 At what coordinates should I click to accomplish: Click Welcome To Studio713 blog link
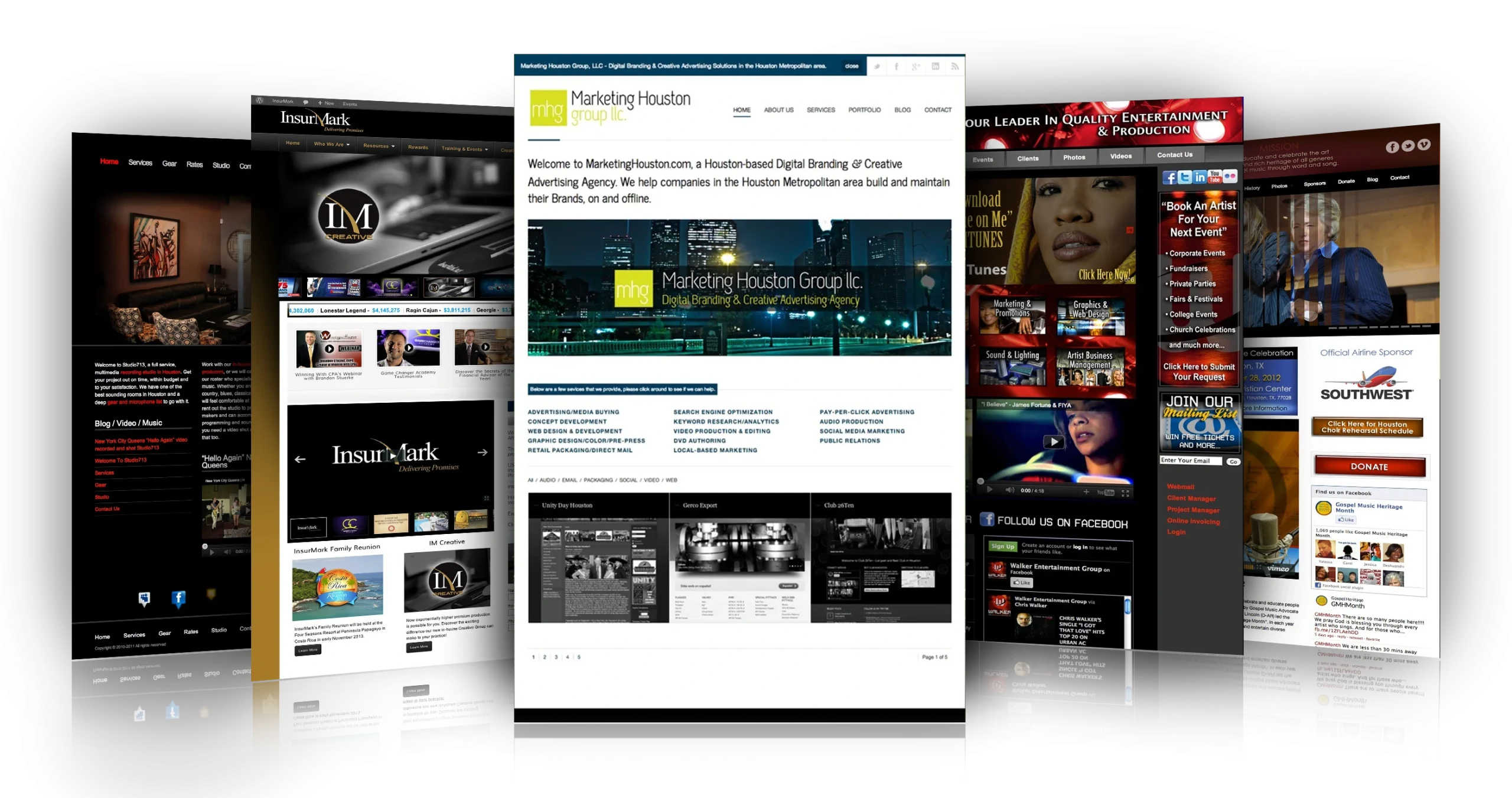(120, 460)
